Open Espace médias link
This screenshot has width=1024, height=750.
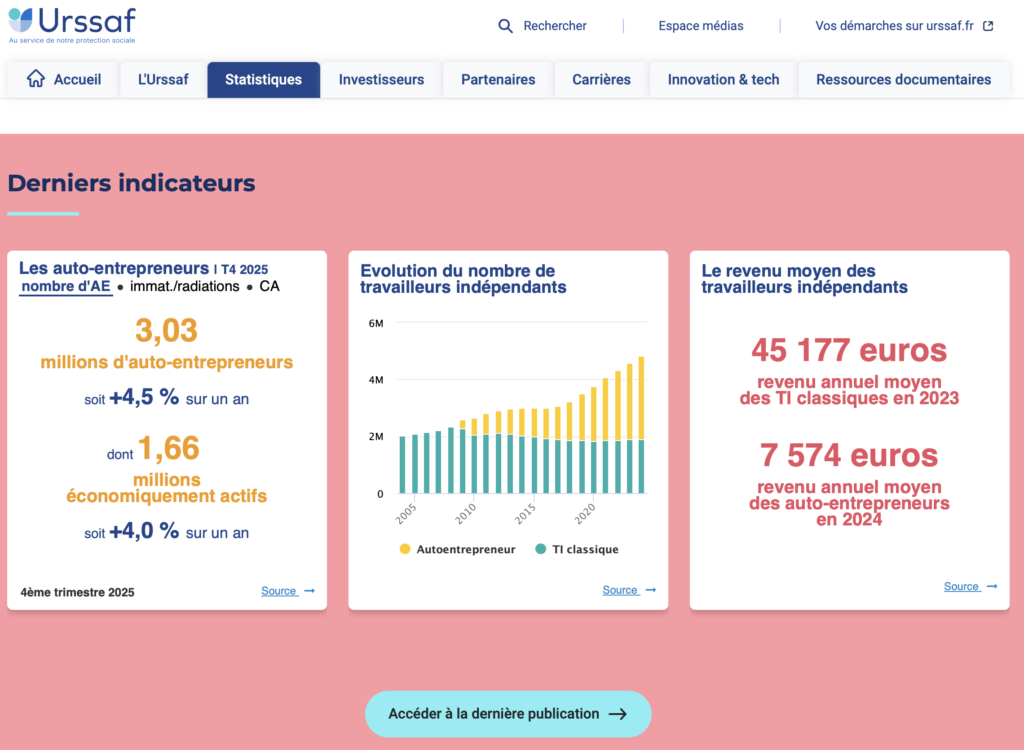701,26
